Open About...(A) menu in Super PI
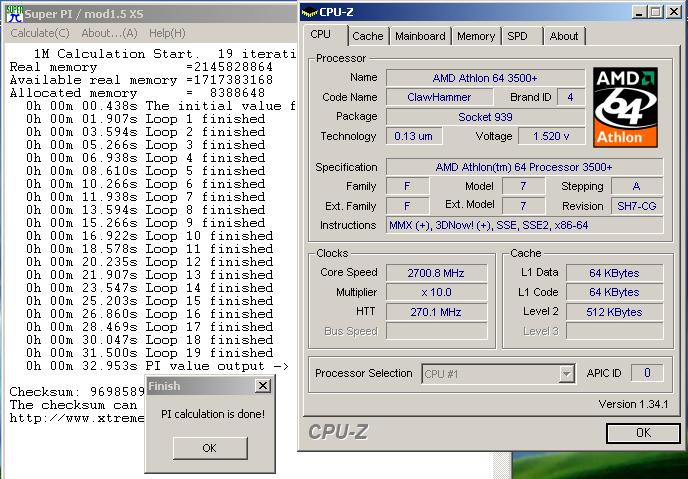This screenshot has height=479, width=688. [109, 33]
